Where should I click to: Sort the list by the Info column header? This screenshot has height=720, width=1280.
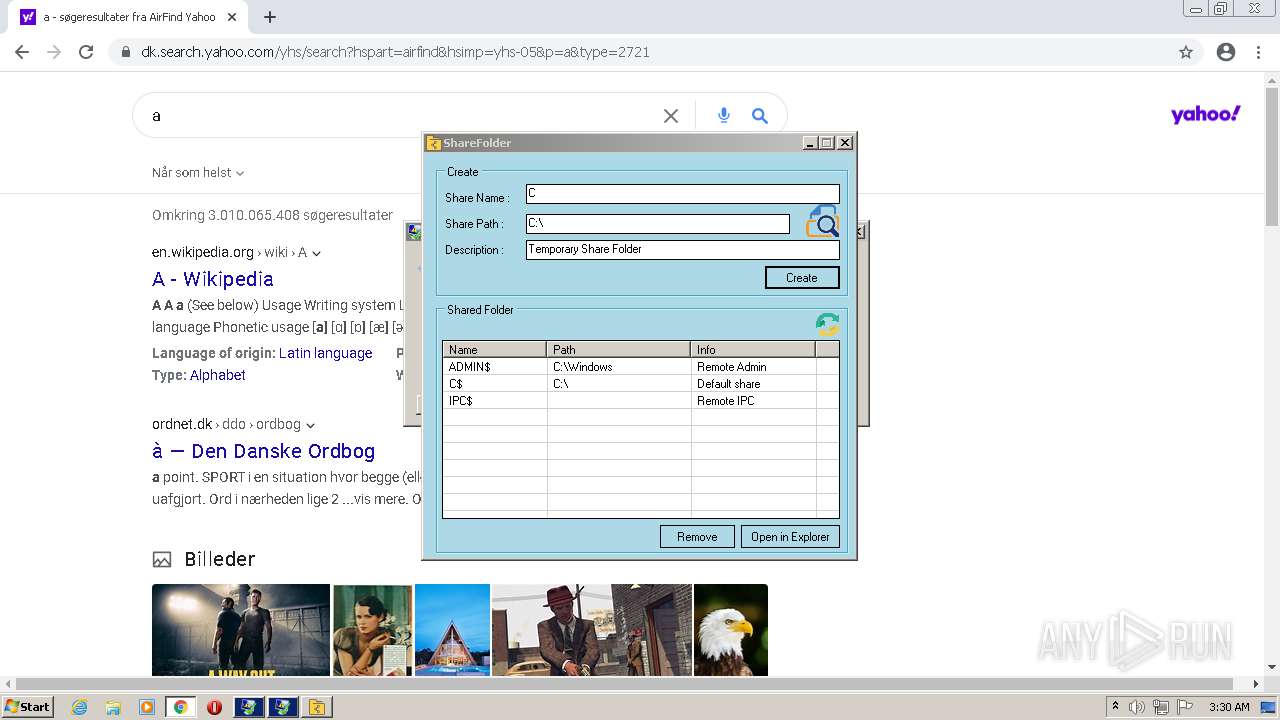coord(753,350)
